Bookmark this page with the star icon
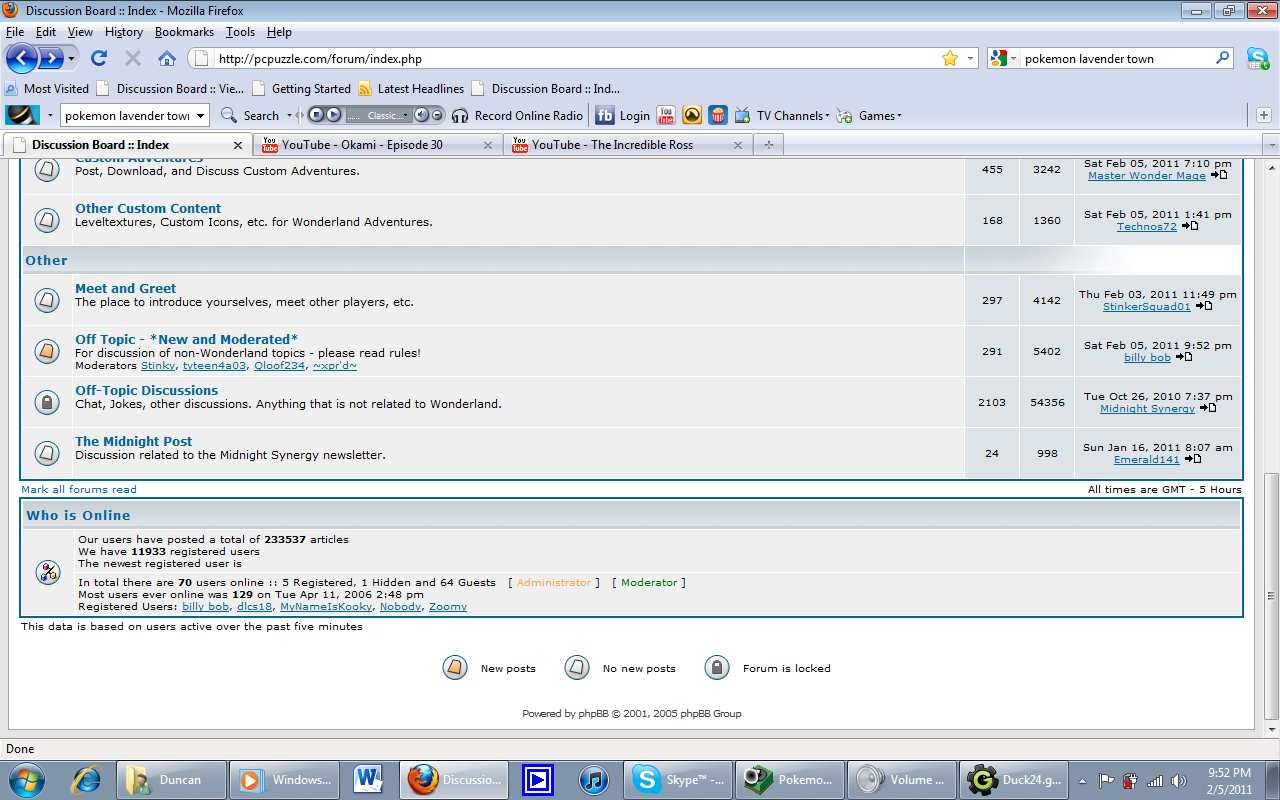The height and width of the screenshot is (800, 1280). [x=949, y=59]
